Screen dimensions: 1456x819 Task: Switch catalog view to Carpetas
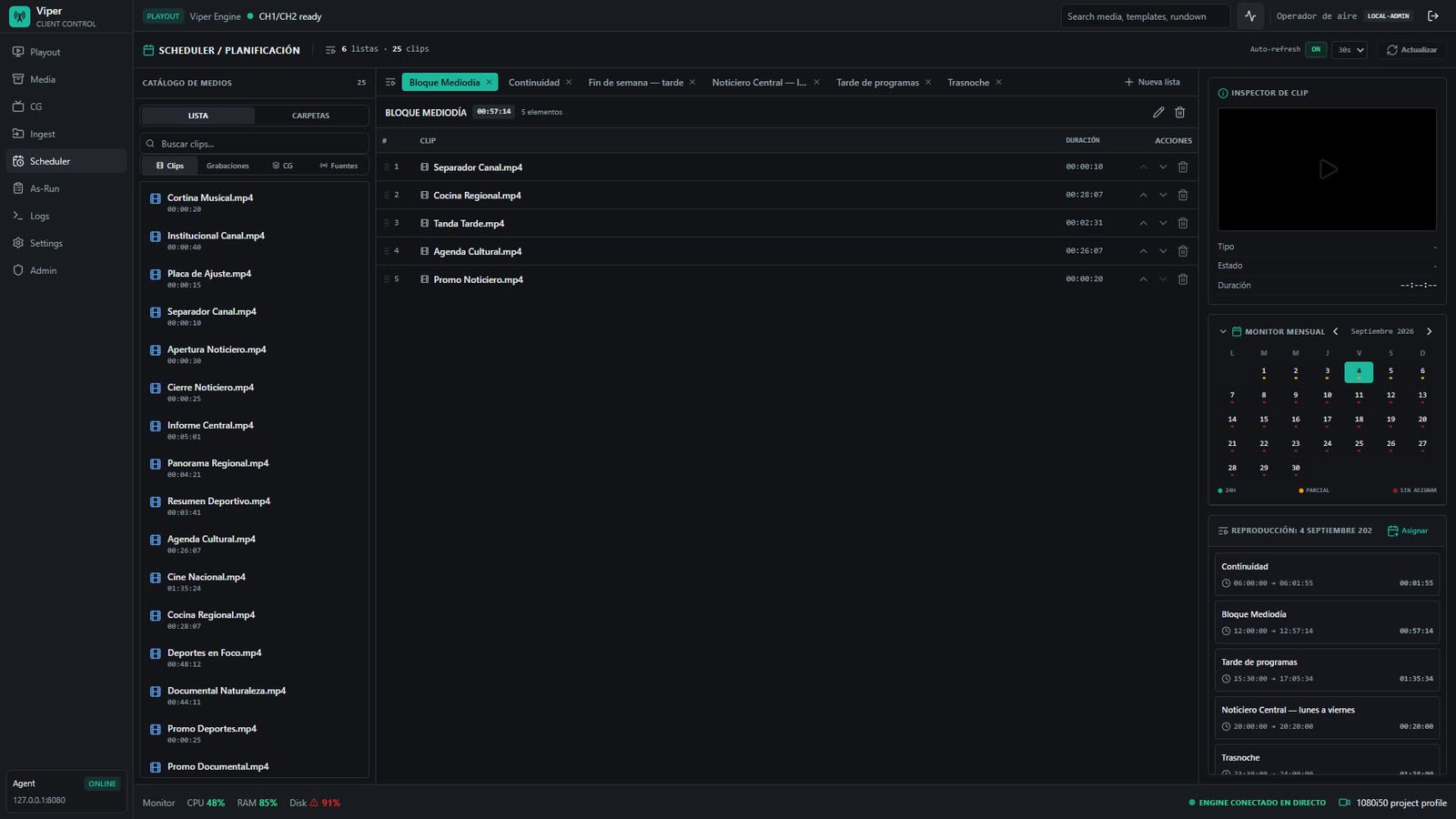point(310,116)
